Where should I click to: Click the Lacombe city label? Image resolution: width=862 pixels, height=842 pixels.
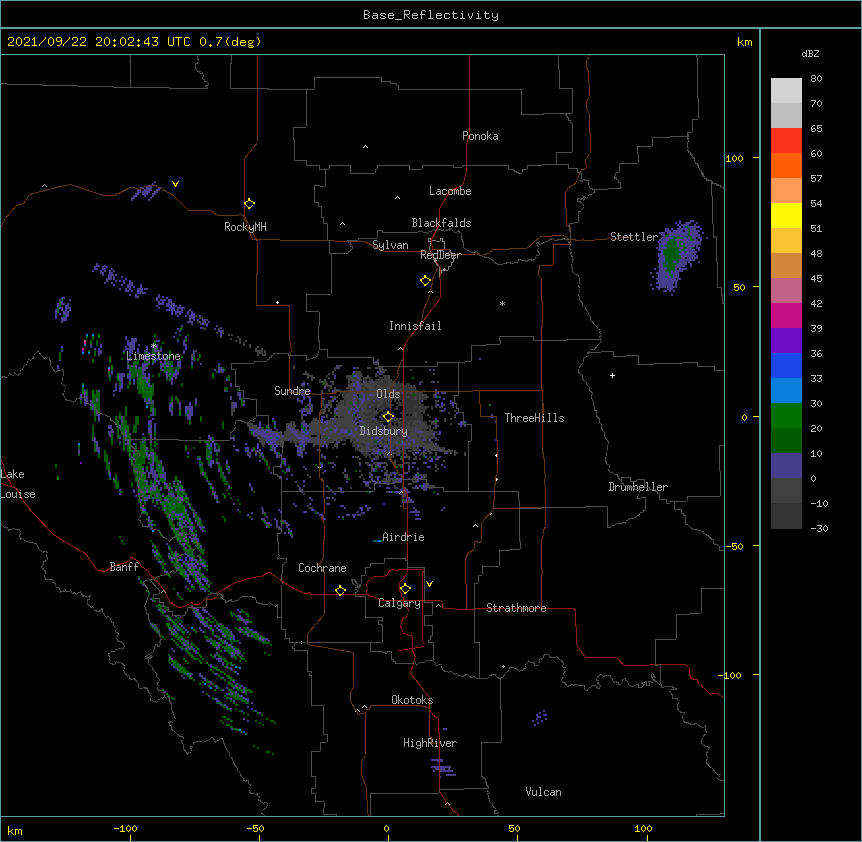coord(450,191)
